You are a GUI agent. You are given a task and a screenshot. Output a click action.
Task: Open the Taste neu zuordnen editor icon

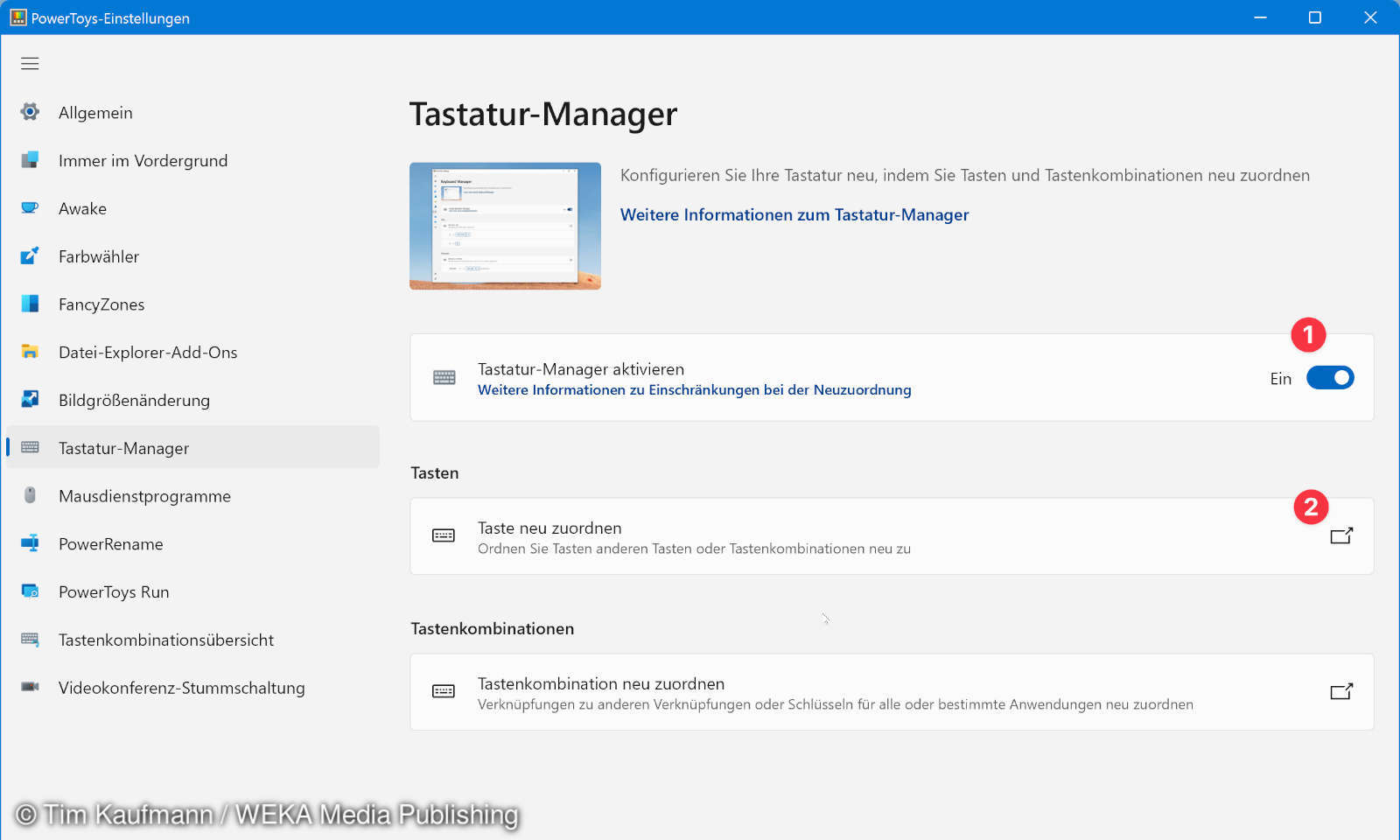click(1342, 535)
